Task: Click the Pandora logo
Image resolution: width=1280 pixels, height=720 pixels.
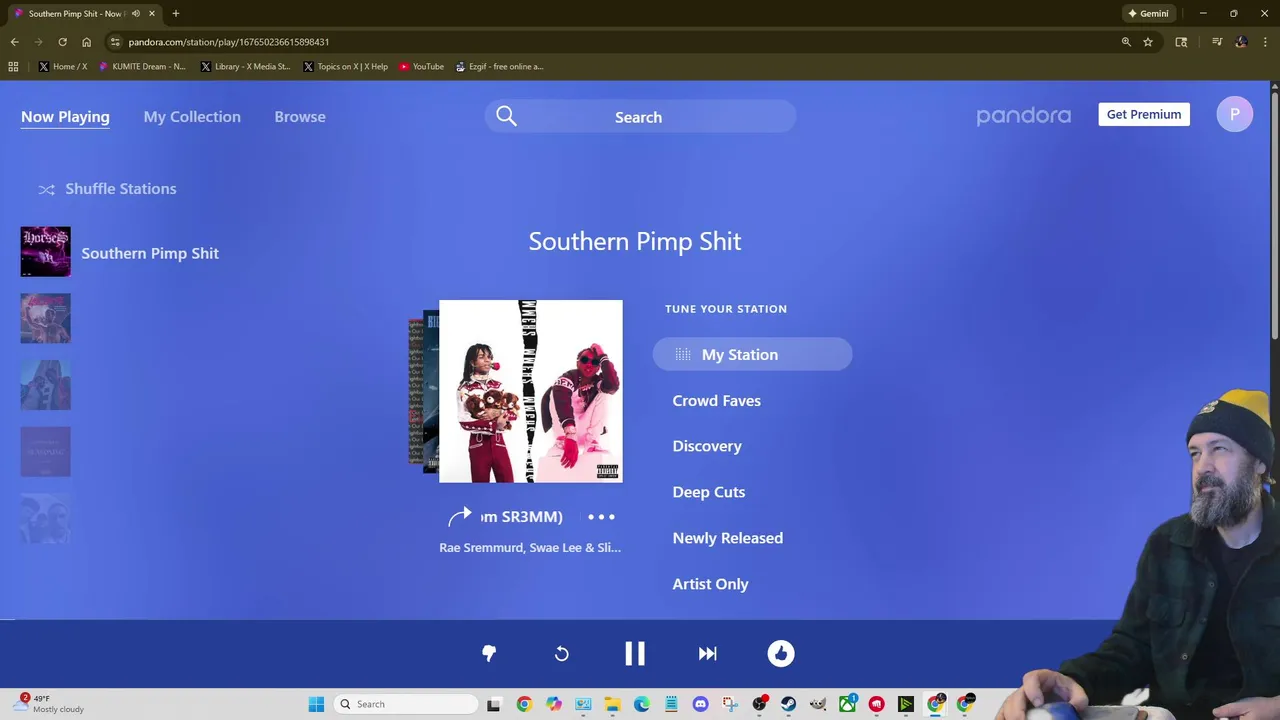Action: pos(1023,116)
